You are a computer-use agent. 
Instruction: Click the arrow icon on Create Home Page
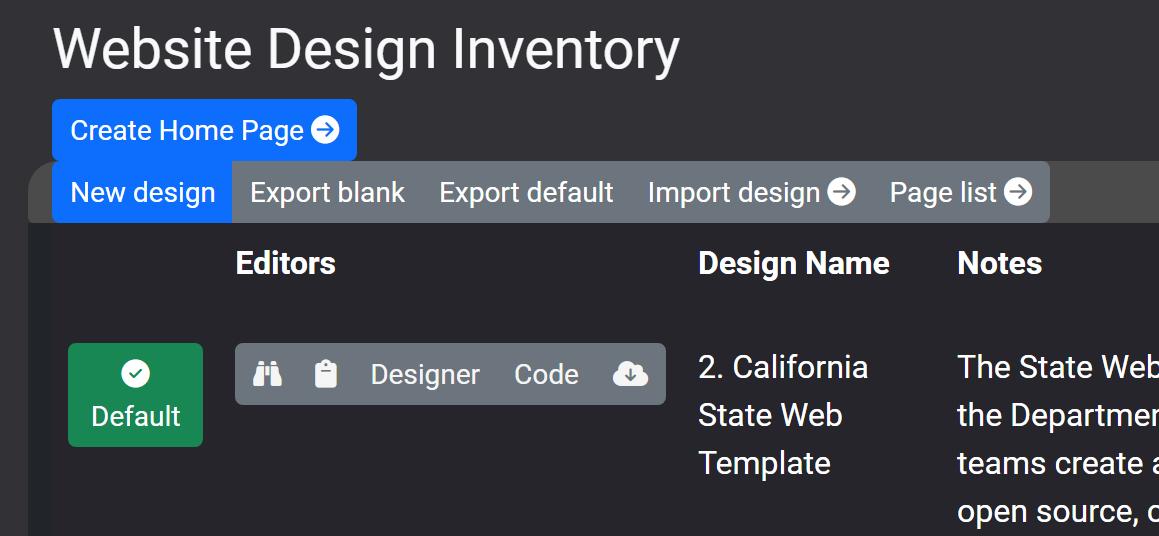(x=325, y=130)
